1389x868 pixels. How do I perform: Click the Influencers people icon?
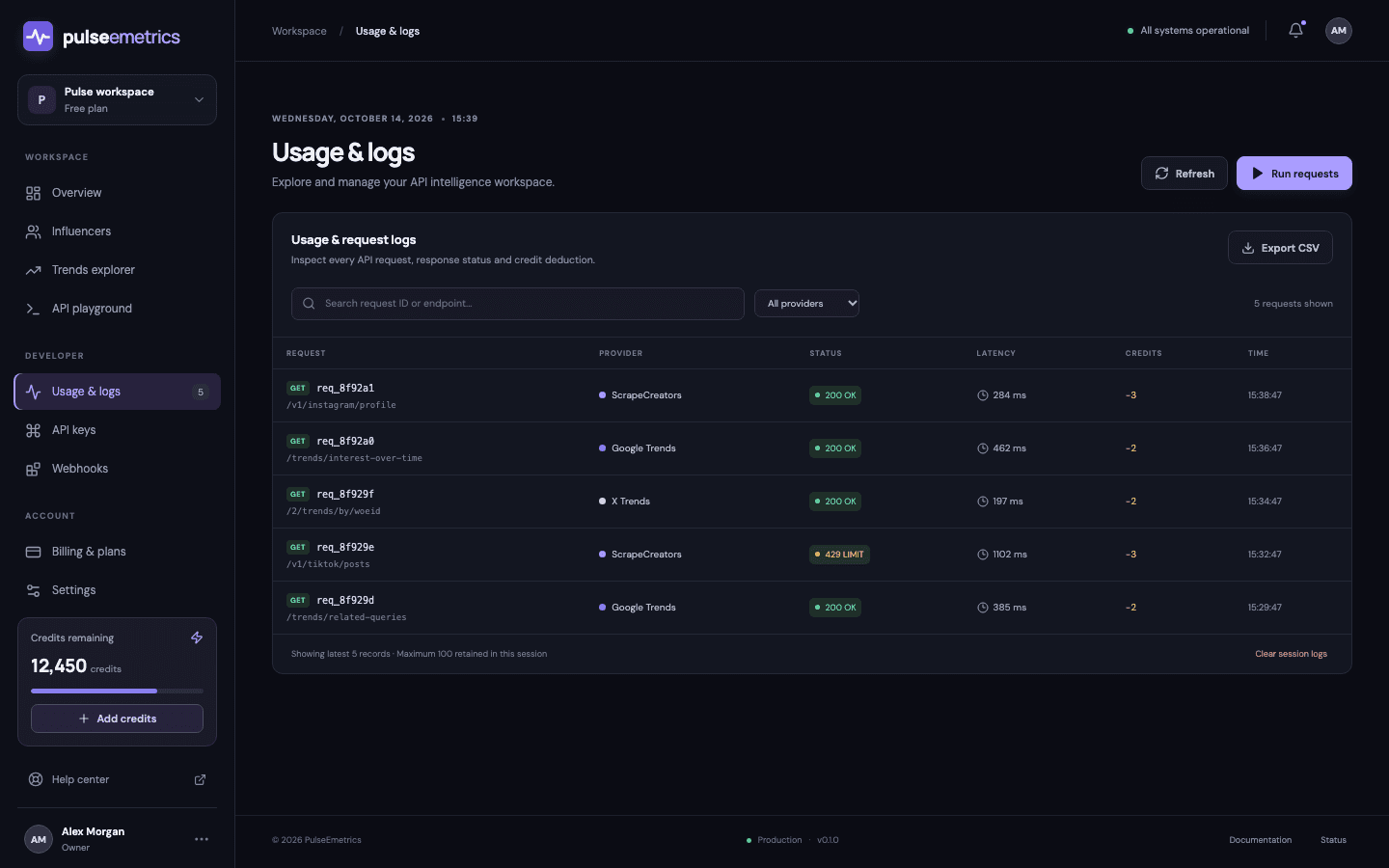[x=34, y=231]
